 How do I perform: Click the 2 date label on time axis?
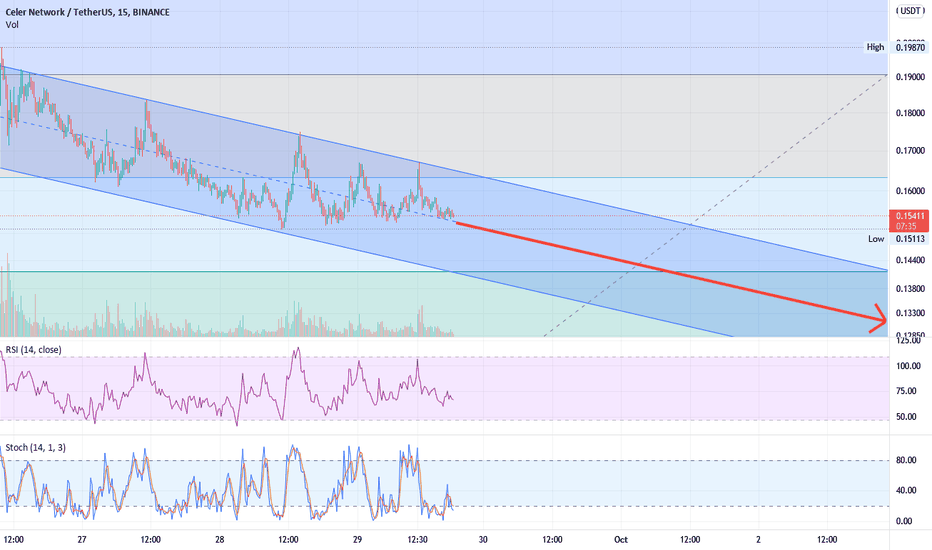pyautogui.click(x=758, y=540)
